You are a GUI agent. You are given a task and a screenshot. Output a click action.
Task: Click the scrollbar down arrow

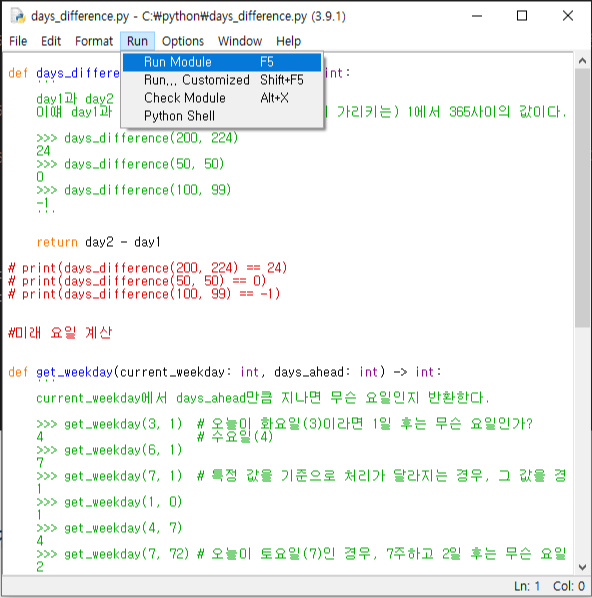point(582,567)
